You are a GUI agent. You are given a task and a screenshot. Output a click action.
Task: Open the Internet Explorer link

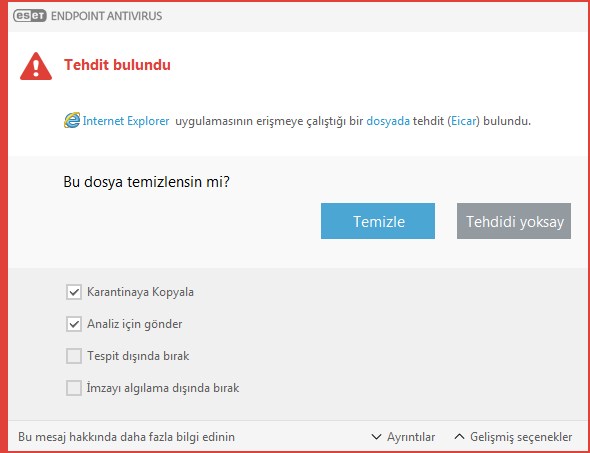click(126, 121)
